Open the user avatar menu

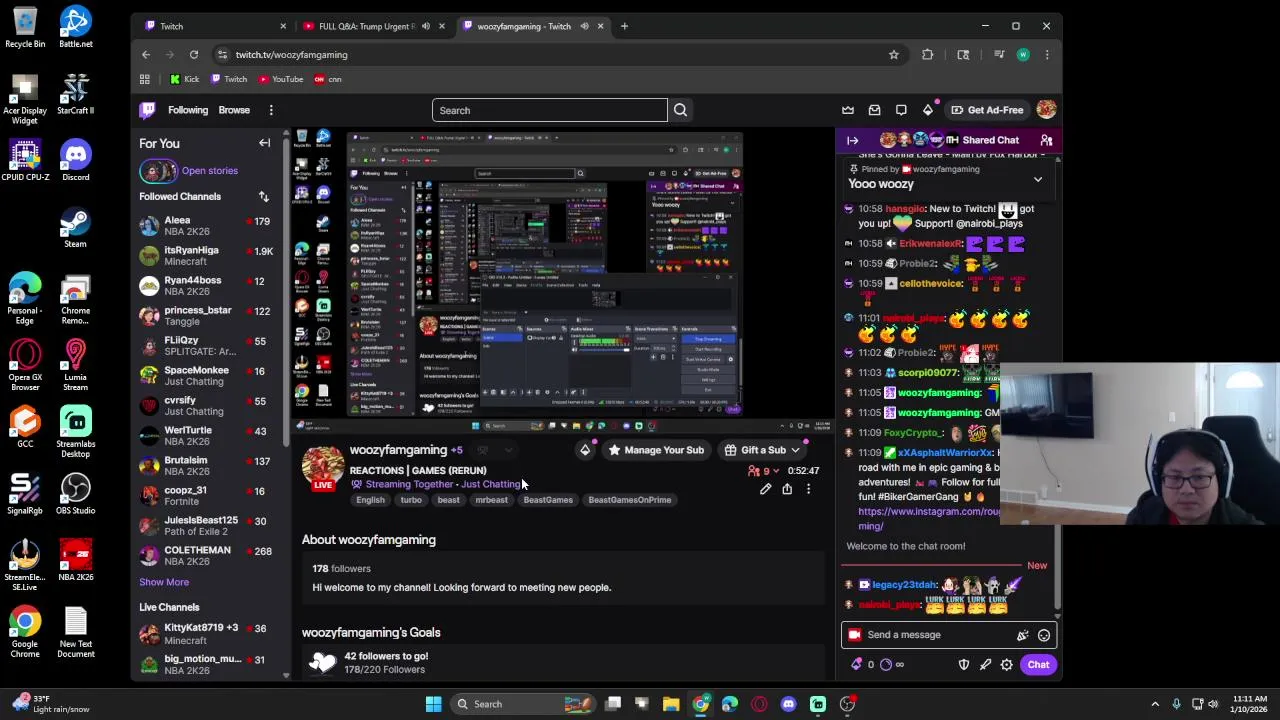pyautogui.click(x=1046, y=110)
